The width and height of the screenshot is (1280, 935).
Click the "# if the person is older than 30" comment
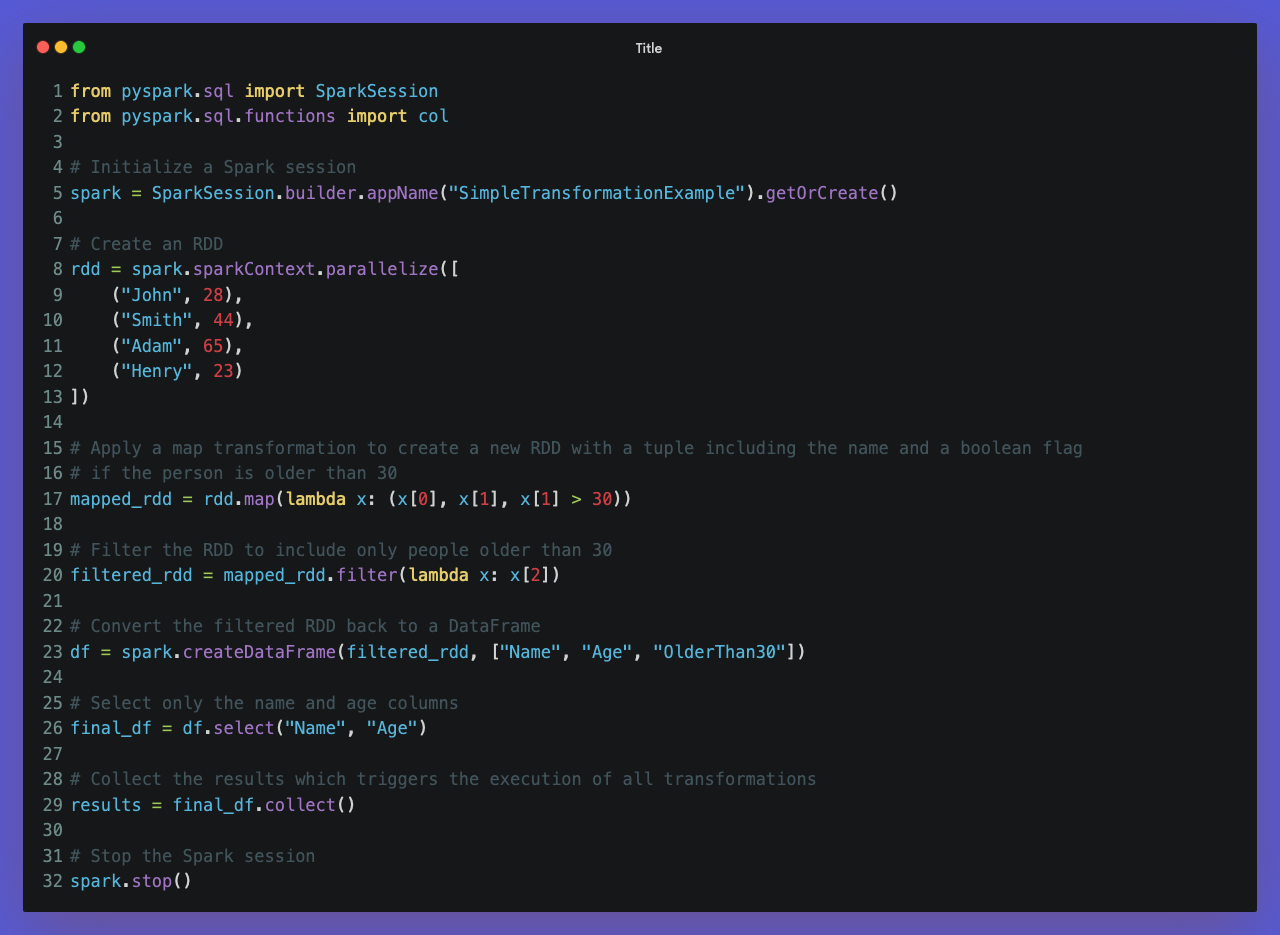(x=234, y=473)
